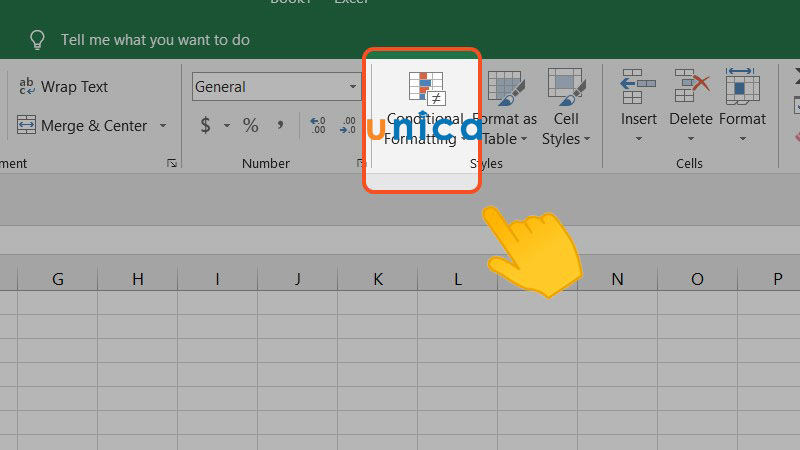Expand the Format dropdown arrow

click(743, 139)
